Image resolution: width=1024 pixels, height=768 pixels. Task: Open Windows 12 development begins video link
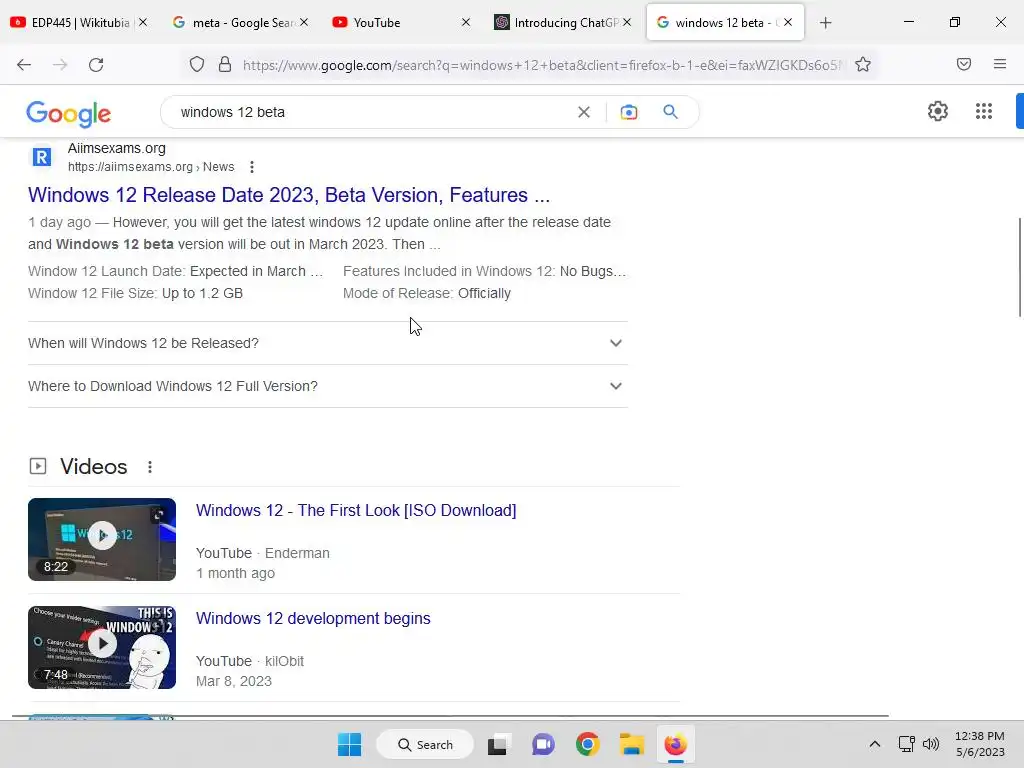[x=313, y=618]
